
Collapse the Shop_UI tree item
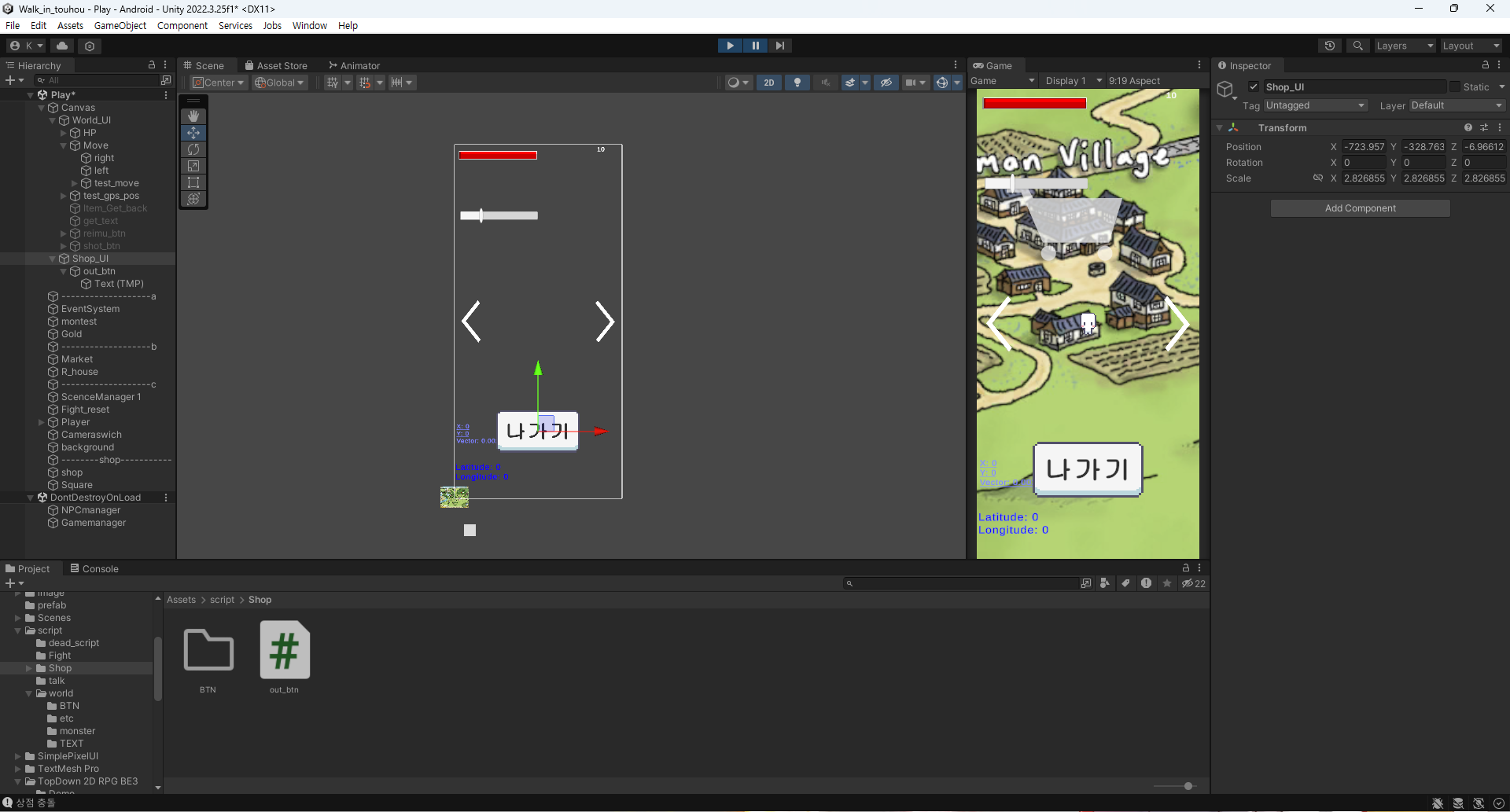click(x=53, y=259)
